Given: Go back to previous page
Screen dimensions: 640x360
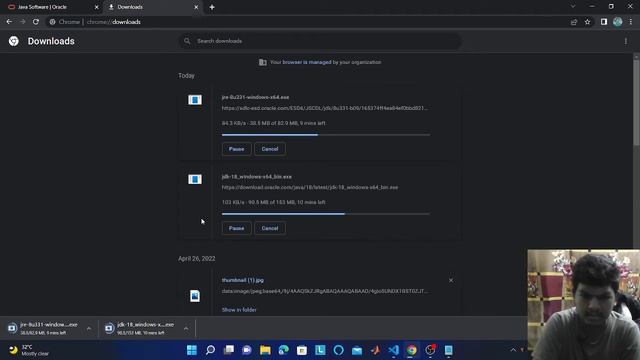Looking at the screenshot, I should coord(9,22).
